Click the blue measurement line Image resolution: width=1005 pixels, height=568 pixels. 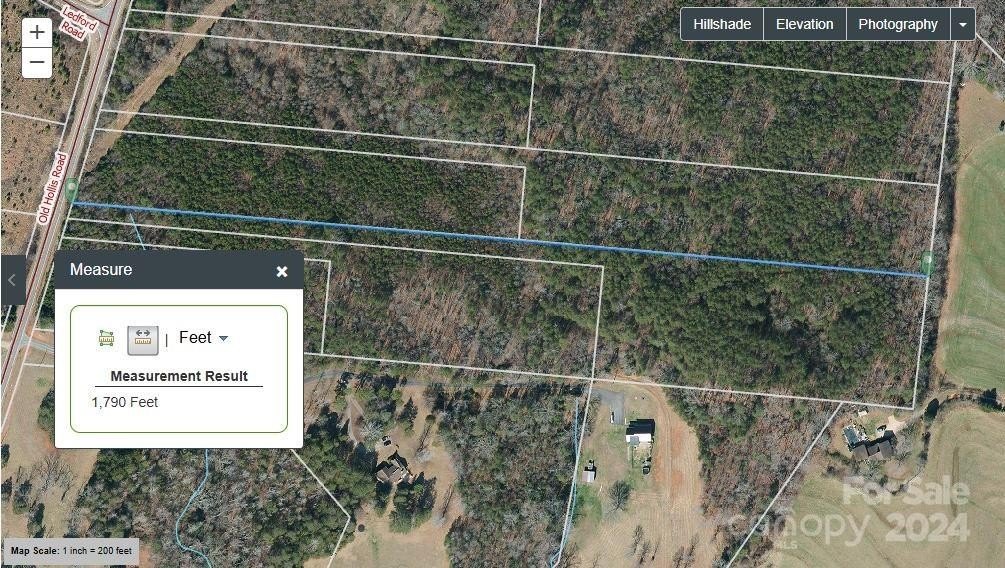[500, 239]
